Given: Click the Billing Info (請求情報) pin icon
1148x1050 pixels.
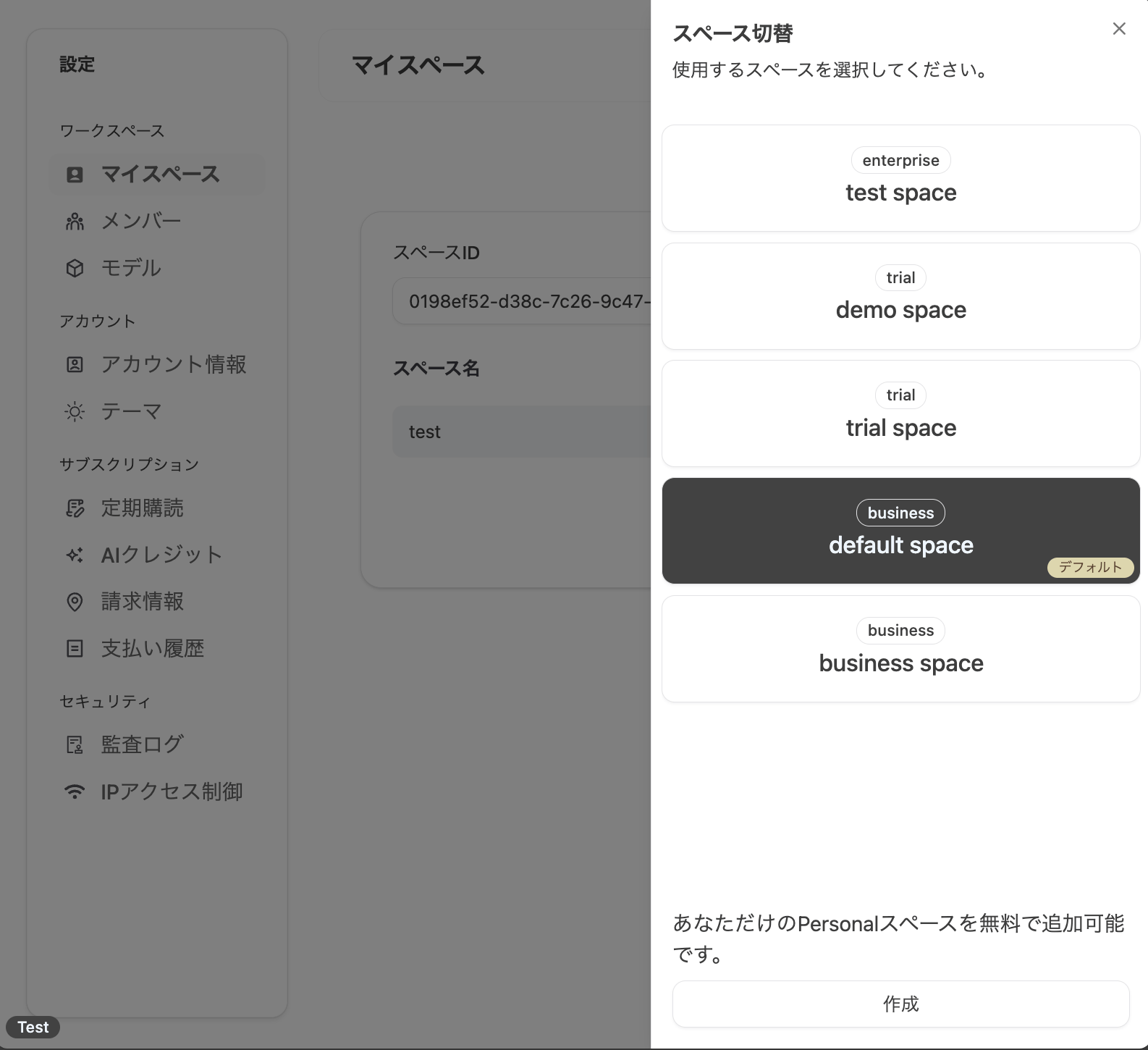Looking at the screenshot, I should point(75,602).
